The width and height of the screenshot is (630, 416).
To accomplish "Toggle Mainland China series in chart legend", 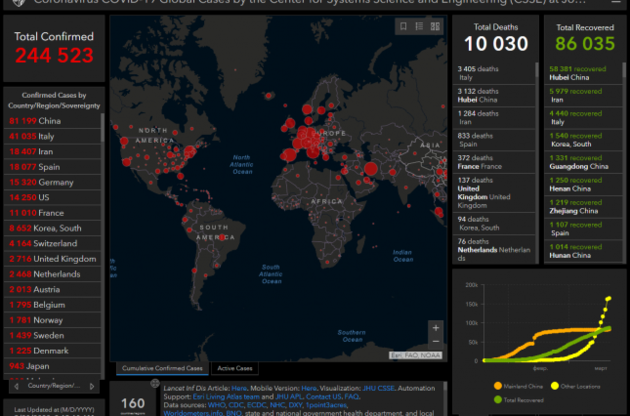I will (517, 384).
